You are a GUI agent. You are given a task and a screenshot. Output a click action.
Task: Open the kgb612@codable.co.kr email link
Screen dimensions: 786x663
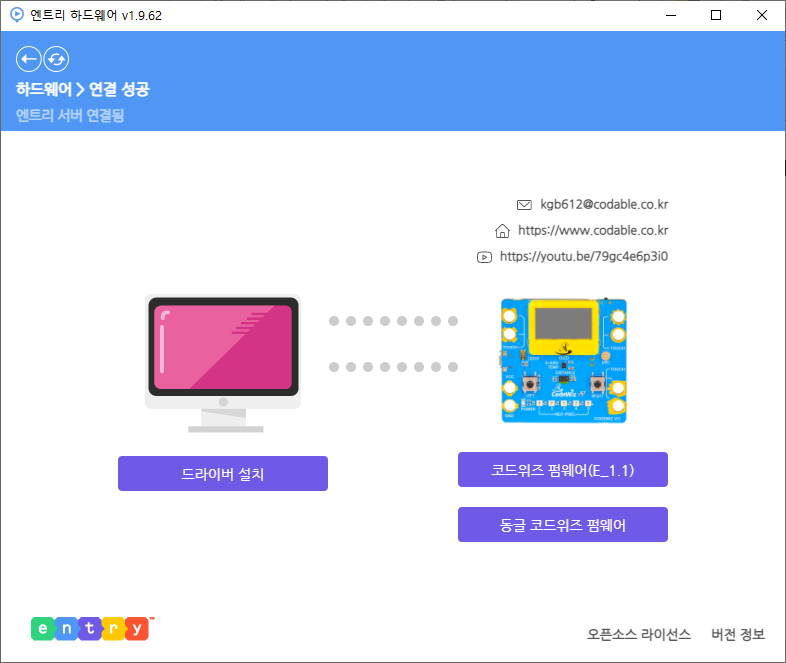(x=604, y=204)
